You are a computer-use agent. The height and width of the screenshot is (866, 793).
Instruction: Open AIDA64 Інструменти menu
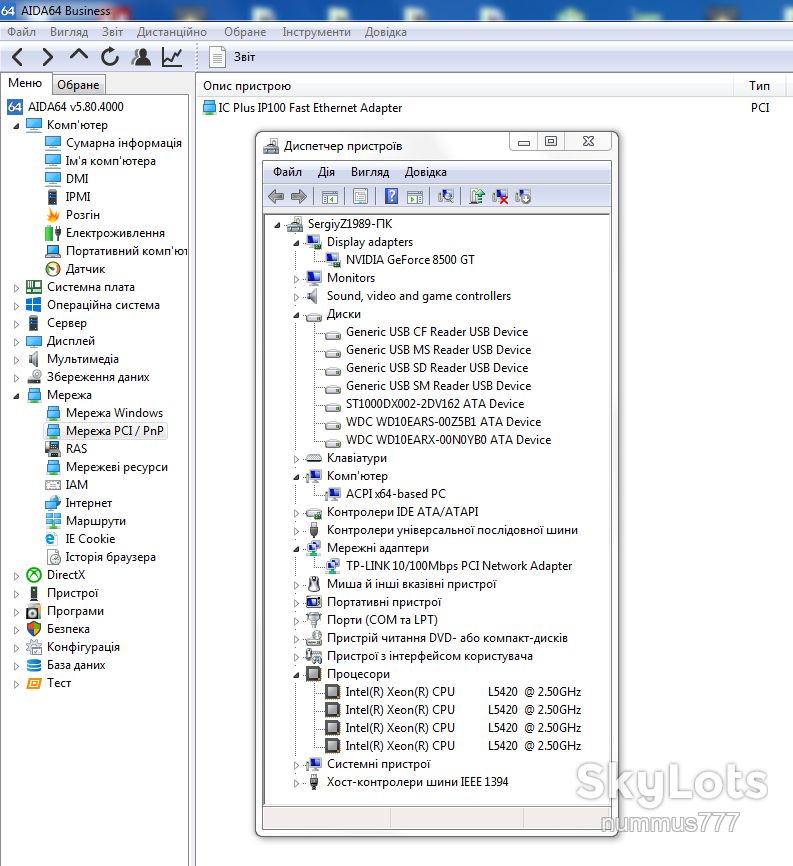tap(316, 32)
